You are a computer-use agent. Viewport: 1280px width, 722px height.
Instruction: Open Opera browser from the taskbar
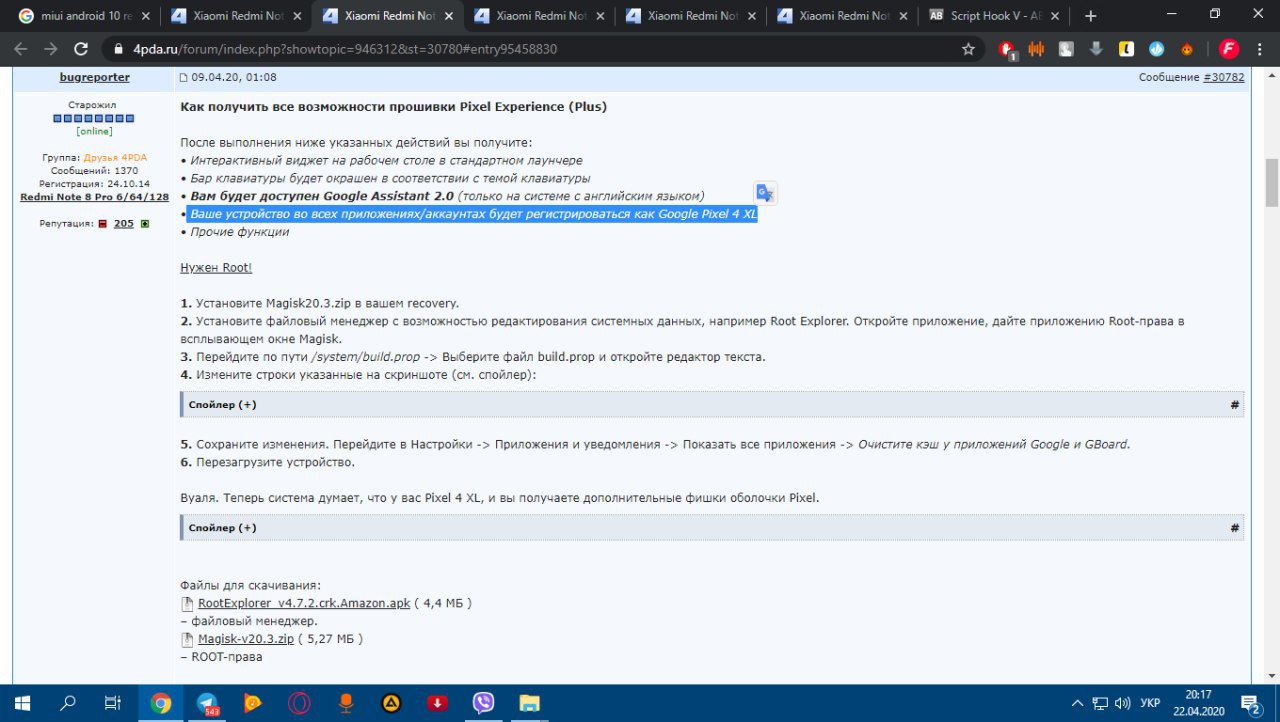(299, 703)
